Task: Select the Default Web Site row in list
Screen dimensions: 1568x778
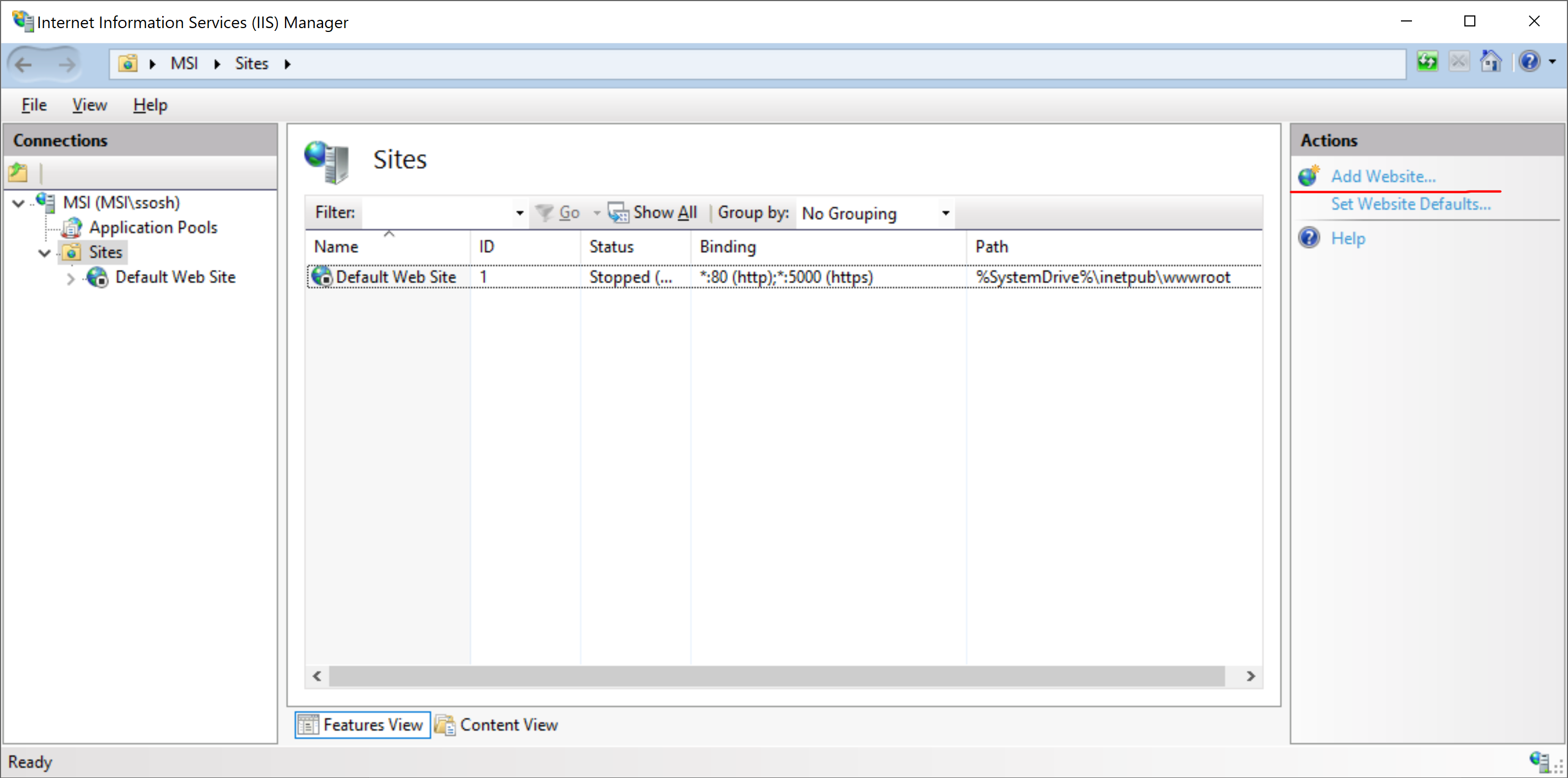Action: click(784, 277)
